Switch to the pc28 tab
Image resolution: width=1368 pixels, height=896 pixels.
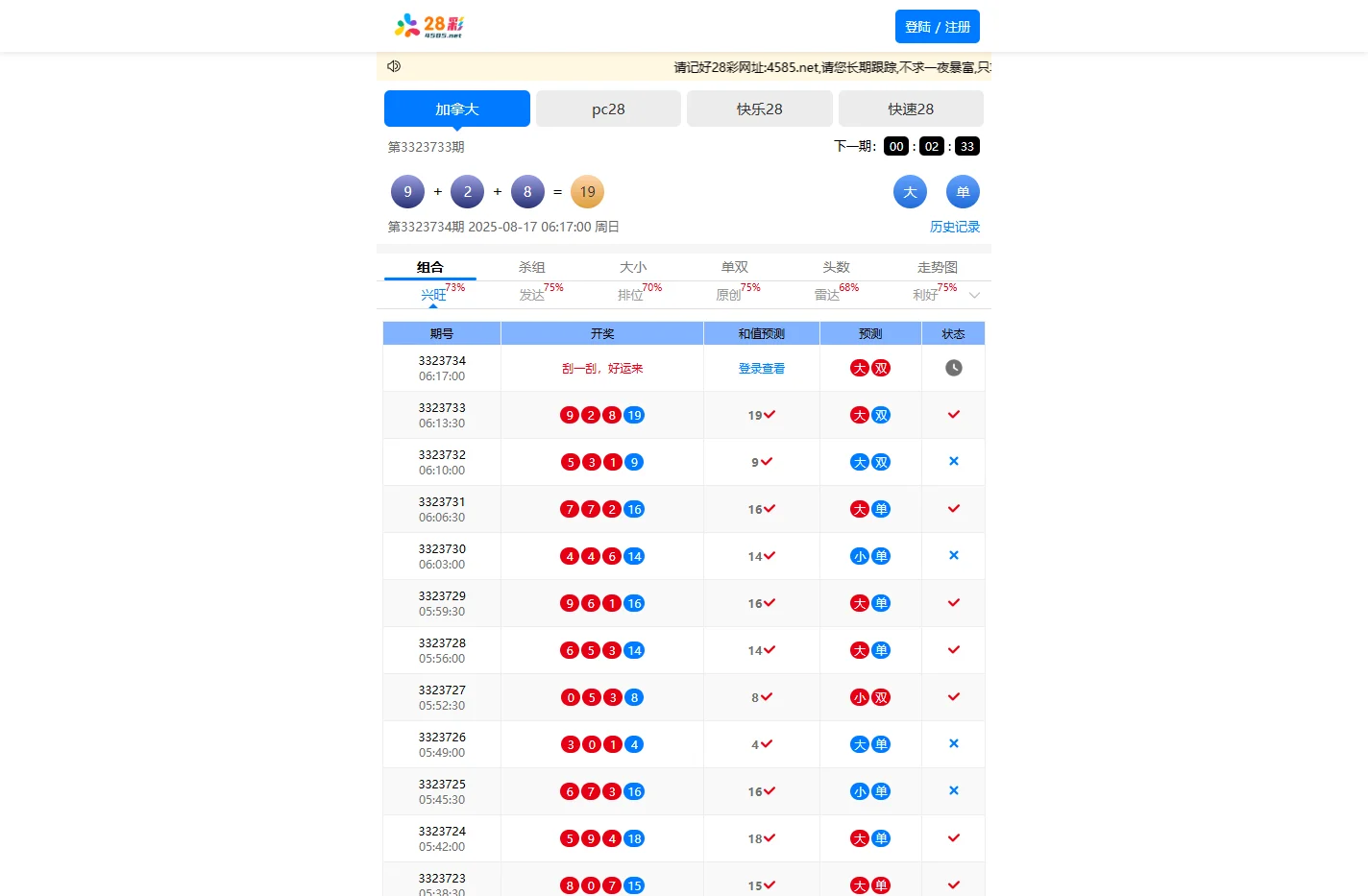608,109
